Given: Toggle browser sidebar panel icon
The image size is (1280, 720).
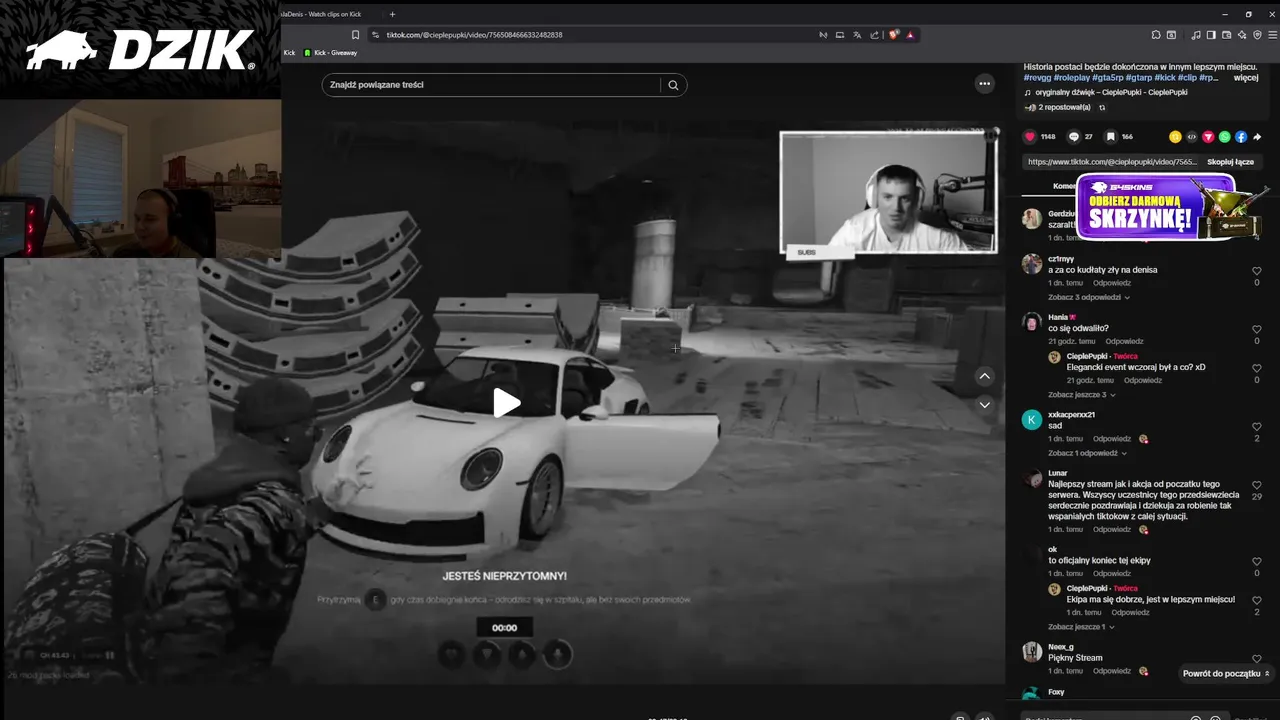Looking at the screenshot, I should tap(1212, 35).
